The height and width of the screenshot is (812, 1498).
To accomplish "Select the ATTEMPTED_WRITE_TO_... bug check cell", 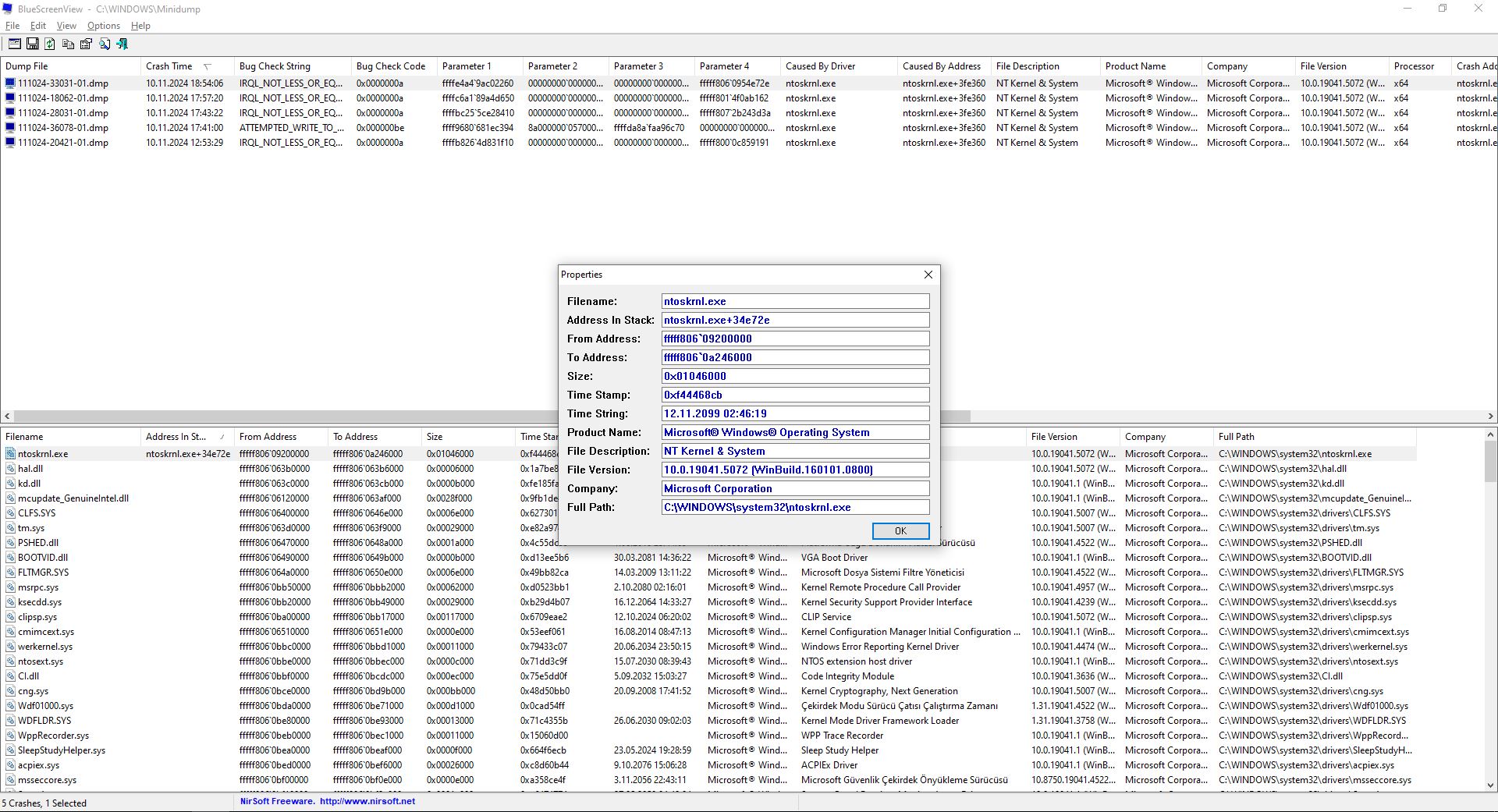I will tap(290, 128).
